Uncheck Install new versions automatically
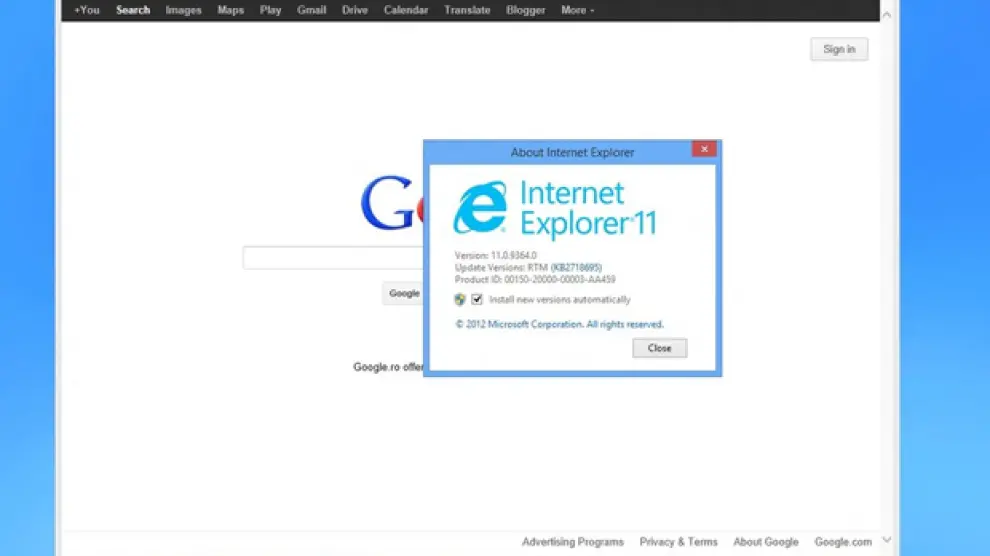Screen dimensions: 990x556 [478, 300]
